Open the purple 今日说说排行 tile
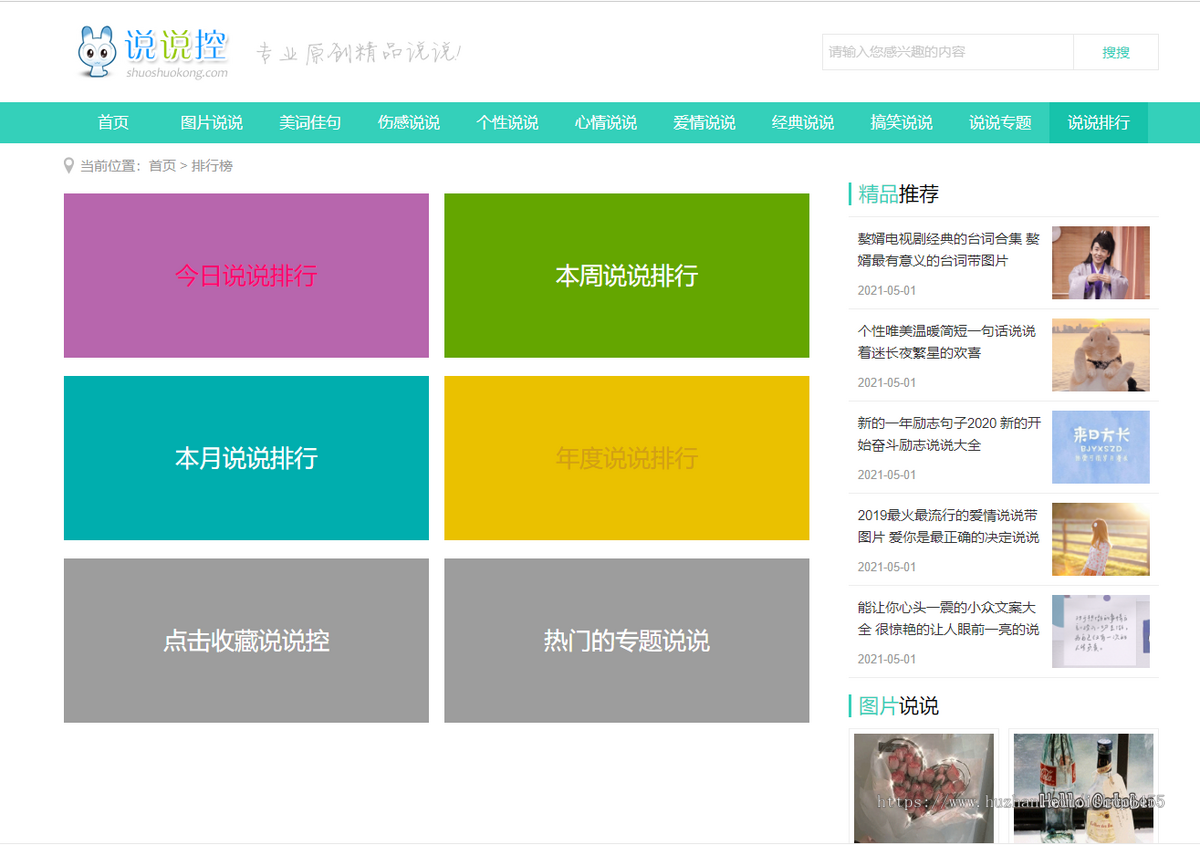 click(246, 275)
